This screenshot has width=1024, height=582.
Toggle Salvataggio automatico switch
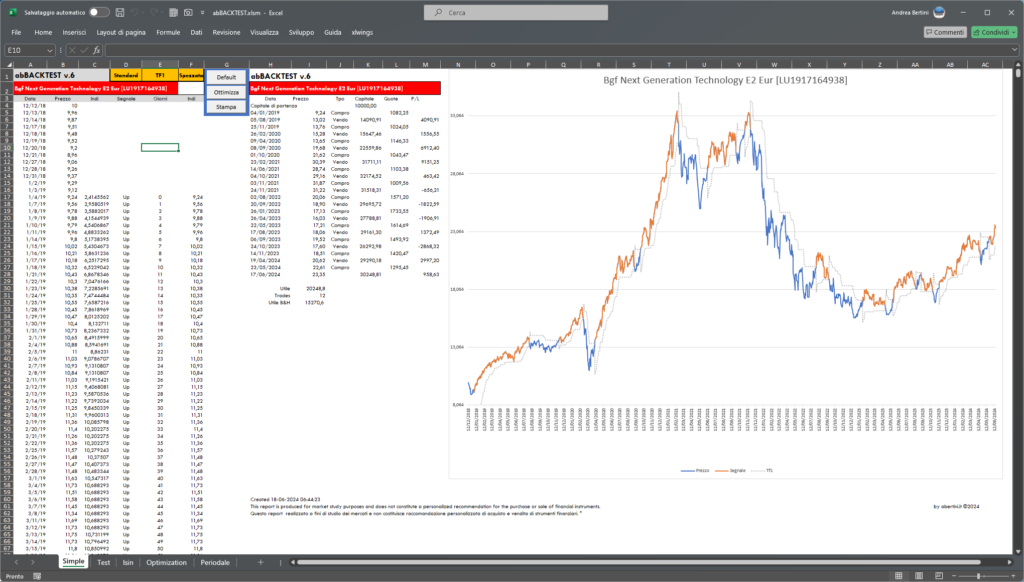click(x=99, y=12)
